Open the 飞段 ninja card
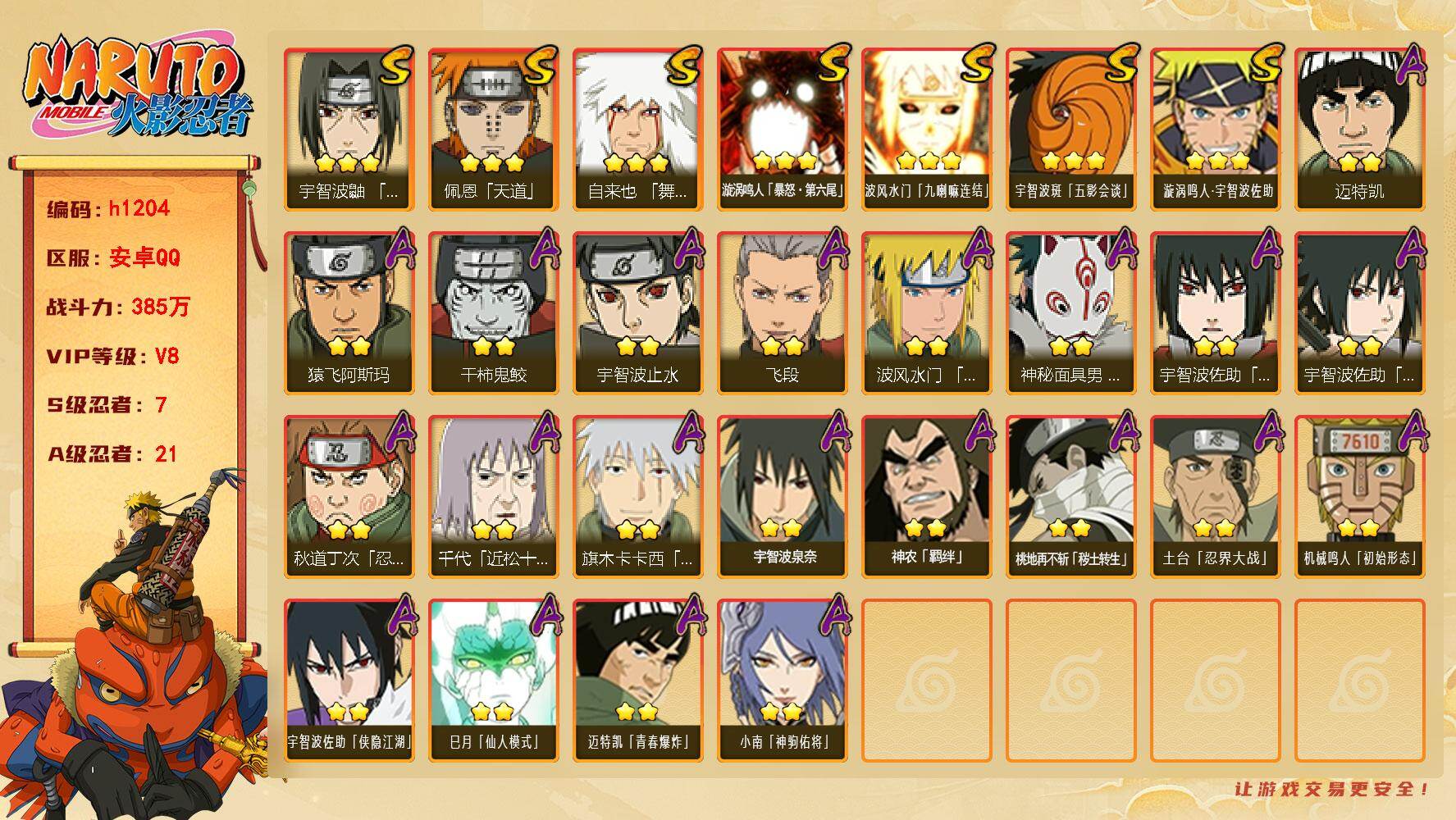 (x=782, y=313)
